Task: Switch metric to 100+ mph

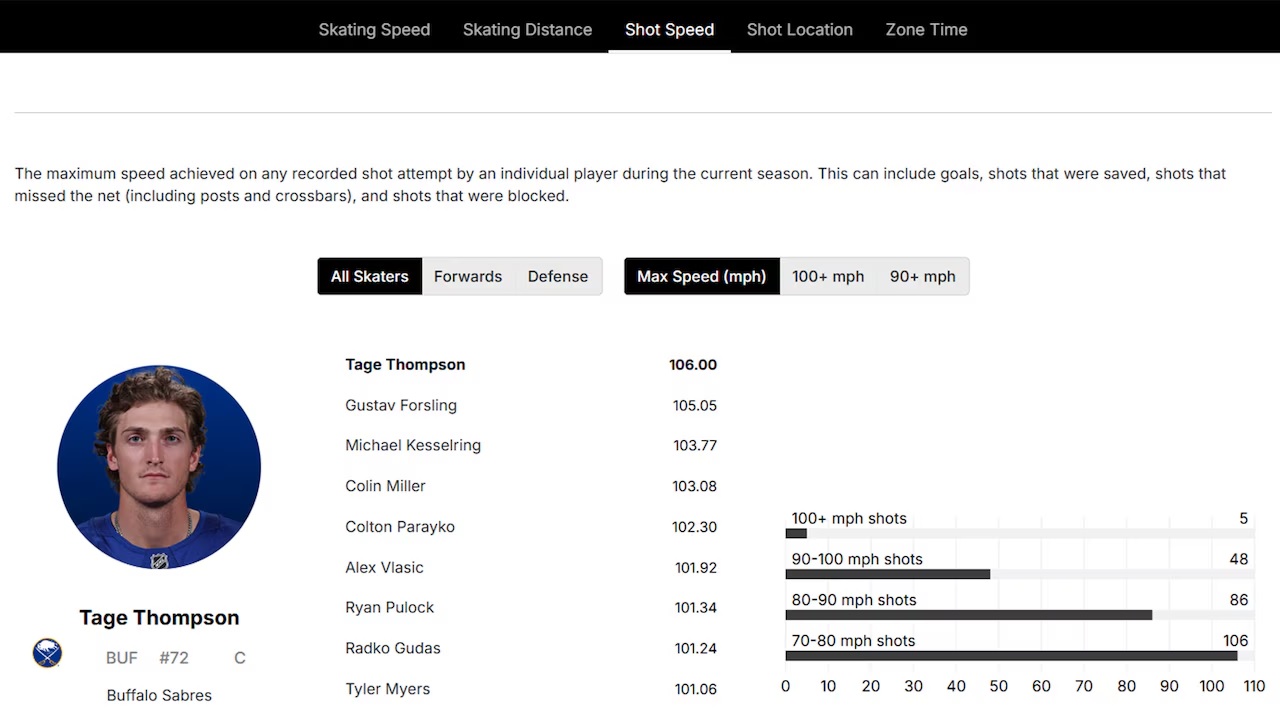Action: [827, 276]
